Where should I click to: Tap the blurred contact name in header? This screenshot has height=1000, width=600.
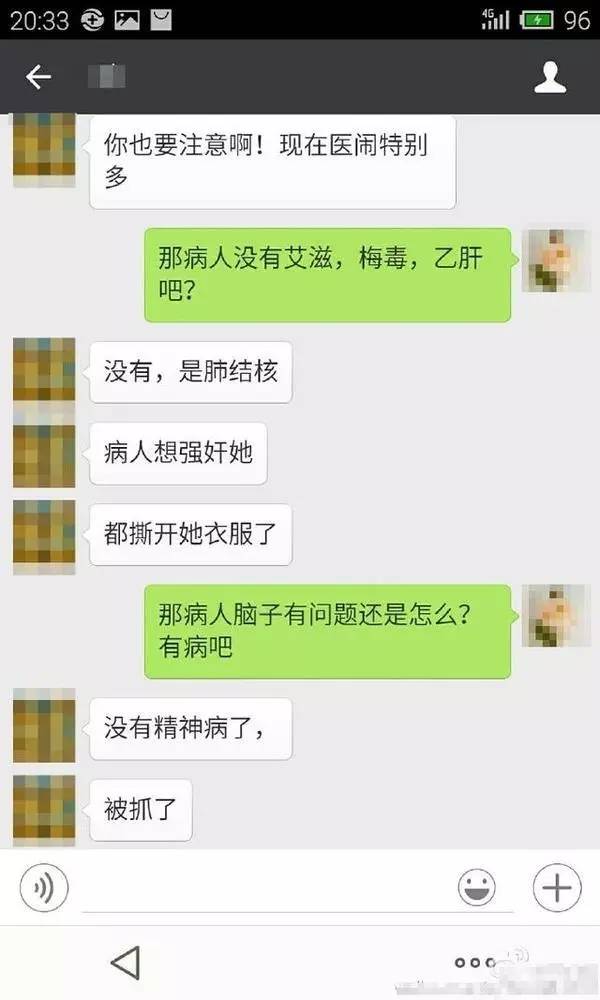coord(106,77)
